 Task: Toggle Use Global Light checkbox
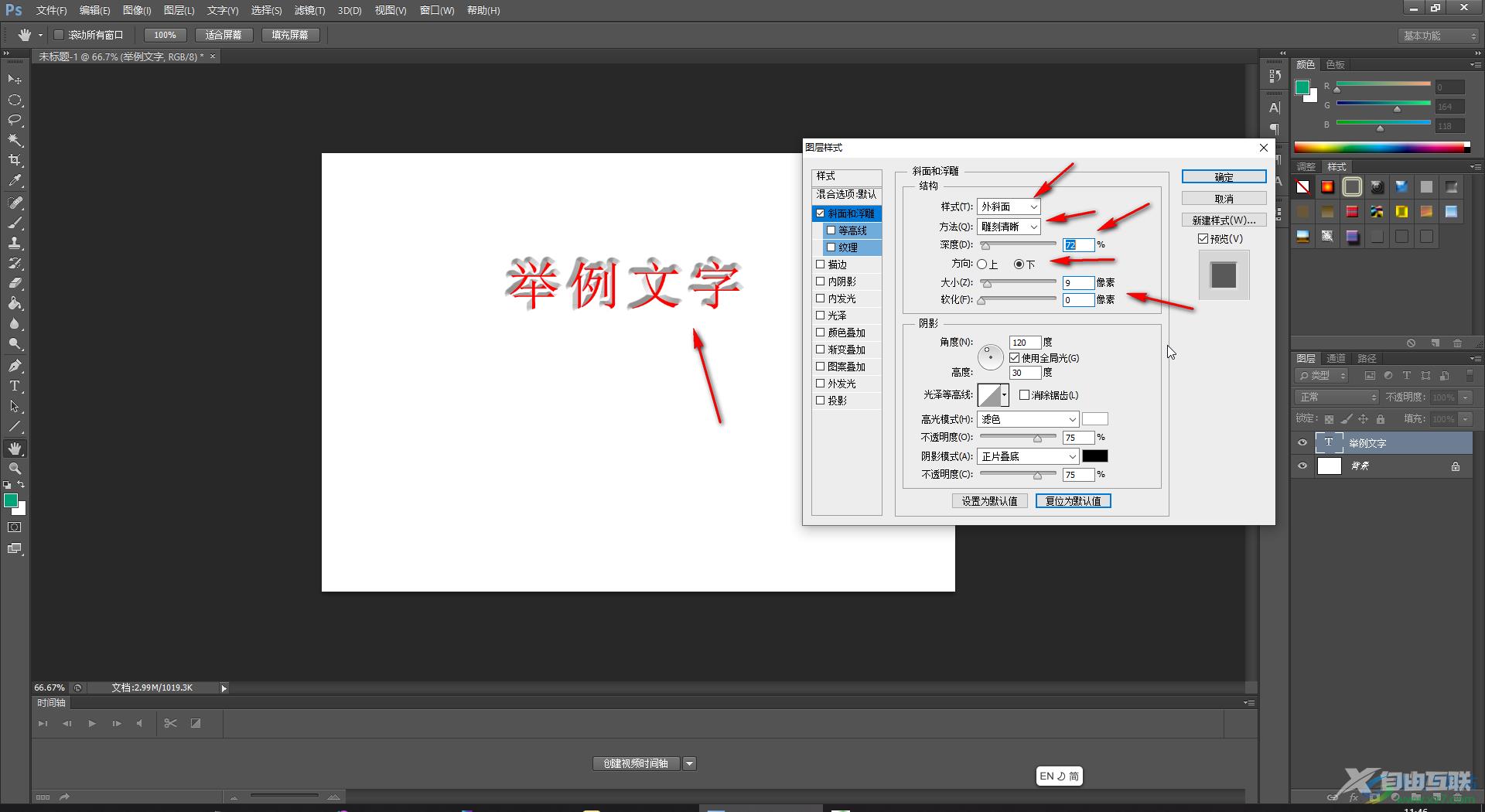(1015, 358)
